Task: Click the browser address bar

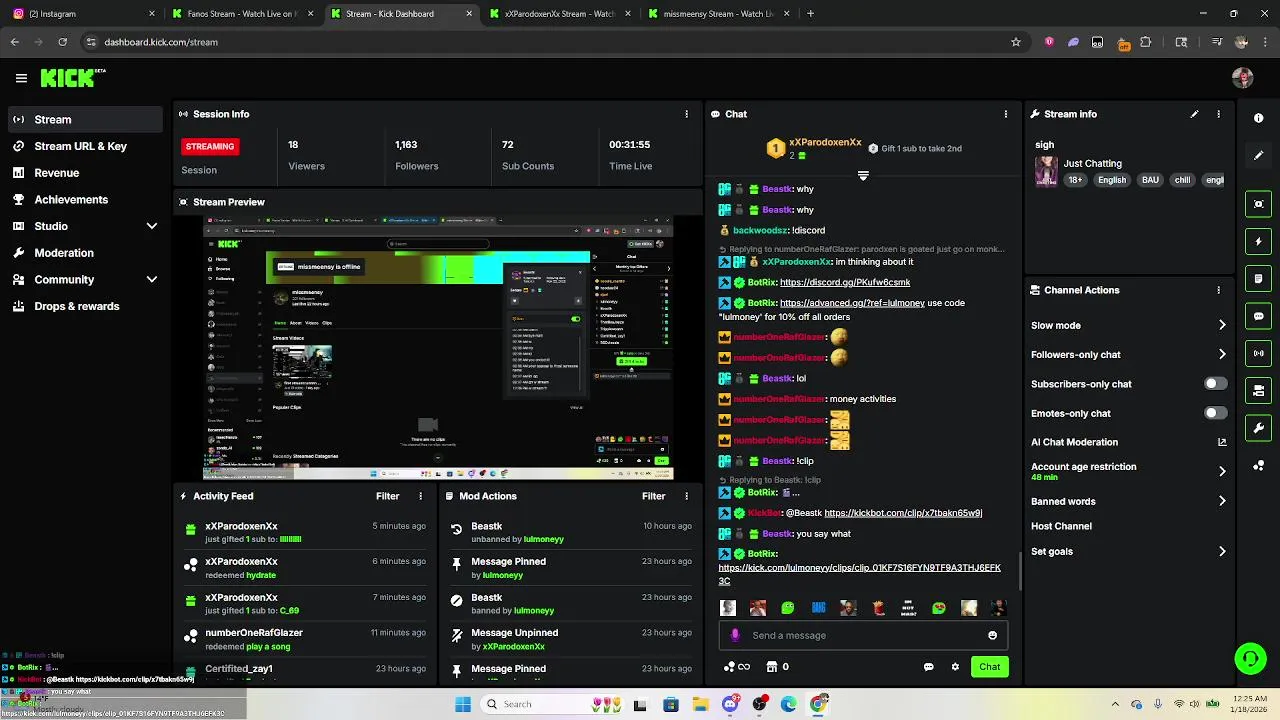Action: (545, 42)
